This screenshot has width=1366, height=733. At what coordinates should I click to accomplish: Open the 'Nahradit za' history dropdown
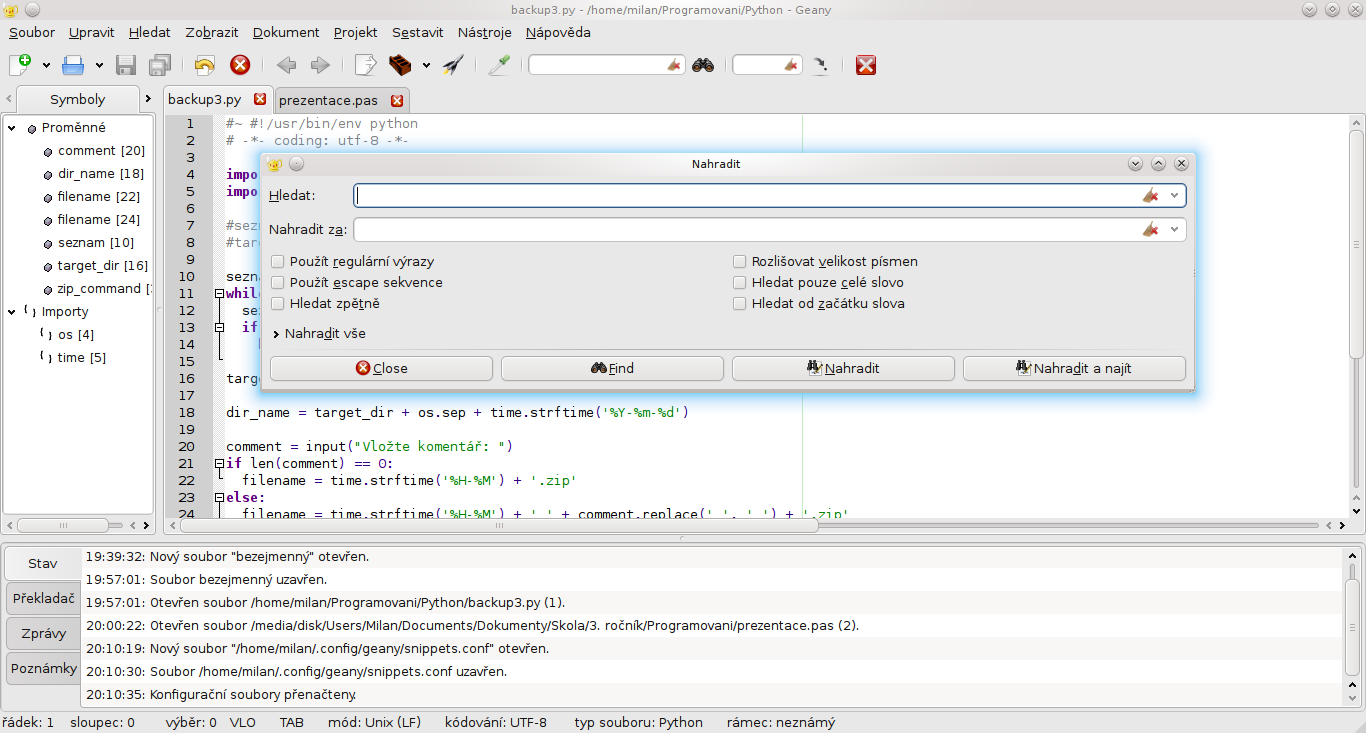(1175, 230)
